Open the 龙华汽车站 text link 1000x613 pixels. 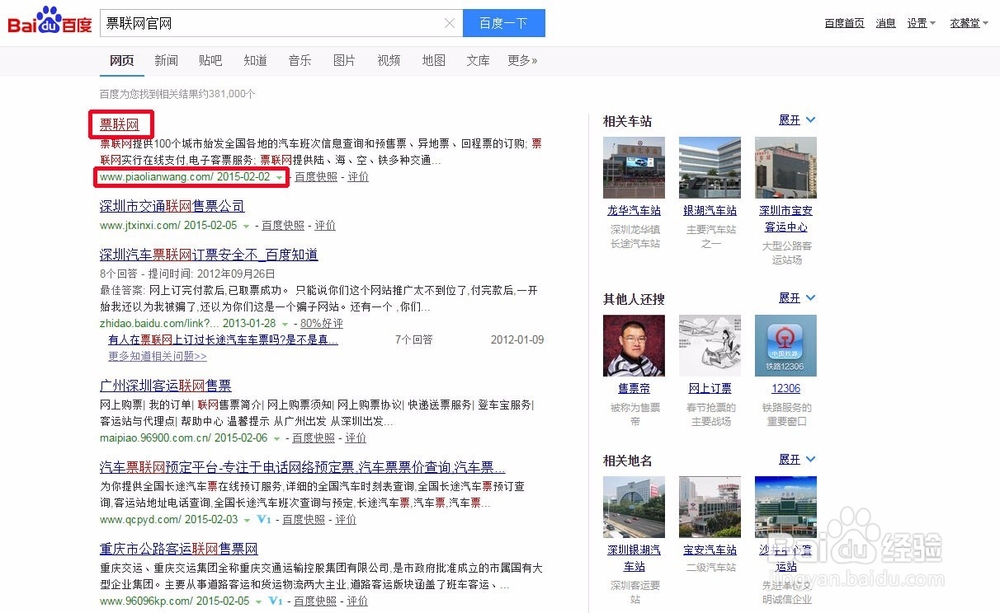click(634, 210)
